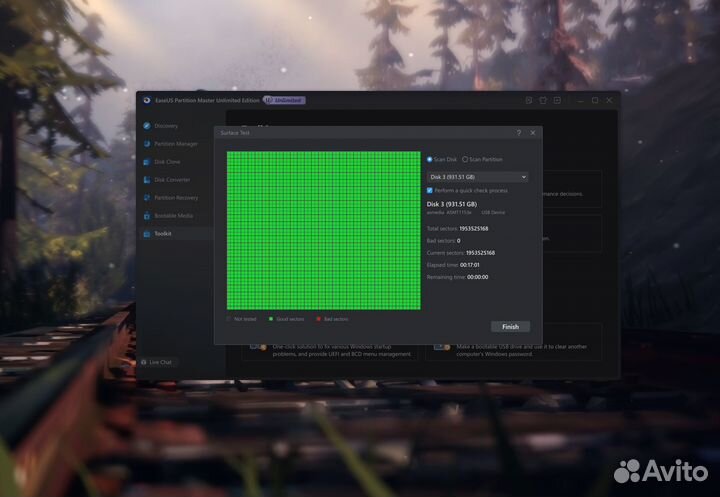The width and height of the screenshot is (720, 497).
Task: Click the Finish button
Action: [510, 326]
